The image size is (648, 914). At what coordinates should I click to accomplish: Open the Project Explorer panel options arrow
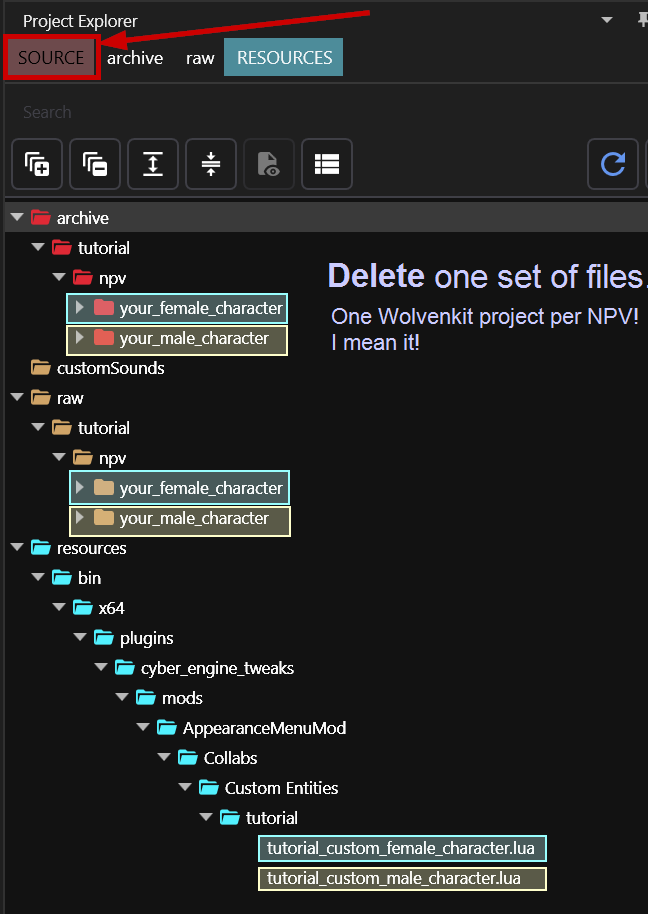[x=606, y=20]
